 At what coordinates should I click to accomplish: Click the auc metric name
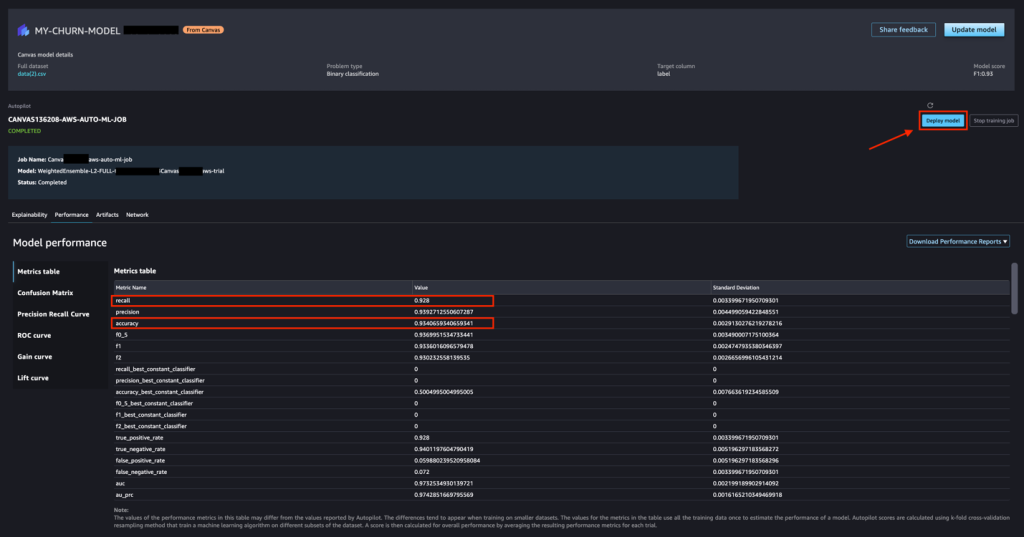click(120, 483)
